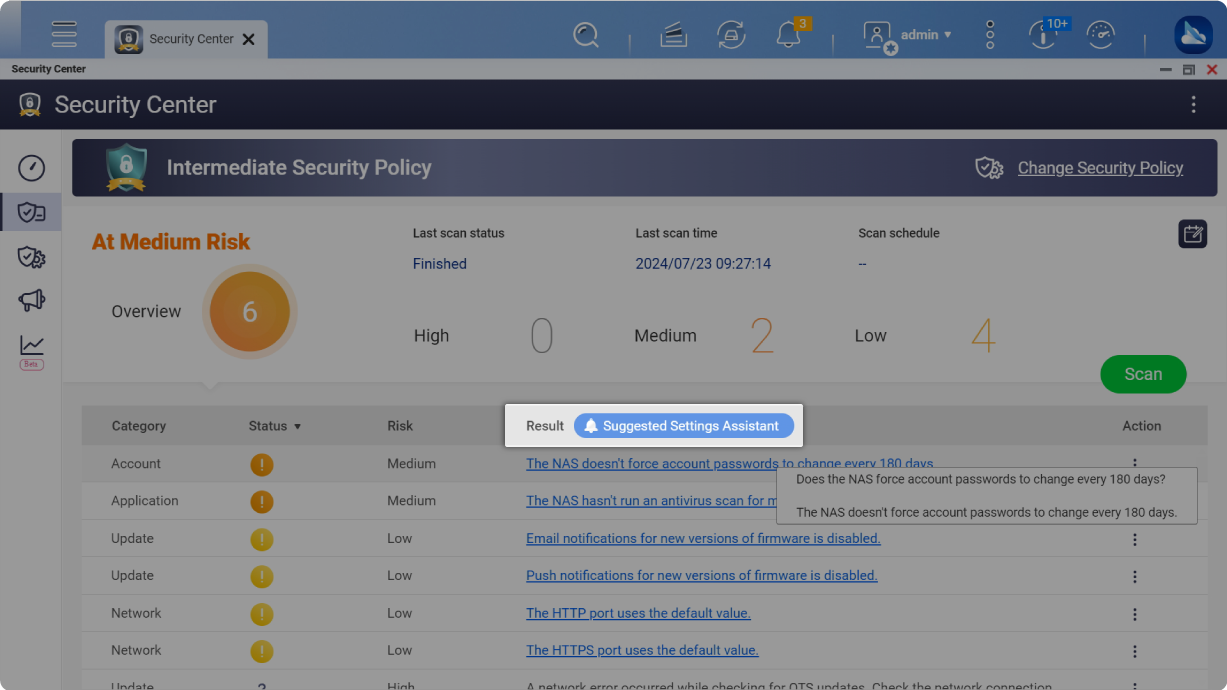Image resolution: width=1227 pixels, height=690 pixels.
Task: Click the Security Center app logo icon
Action: tap(30, 105)
